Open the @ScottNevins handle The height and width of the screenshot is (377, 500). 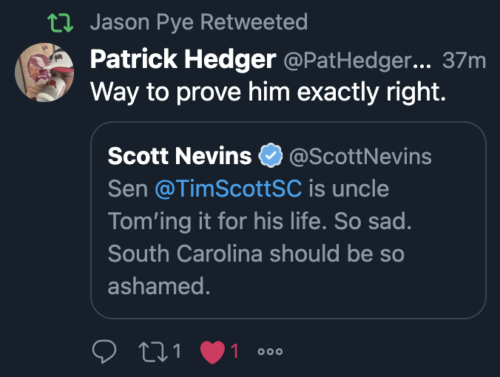[360, 156]
